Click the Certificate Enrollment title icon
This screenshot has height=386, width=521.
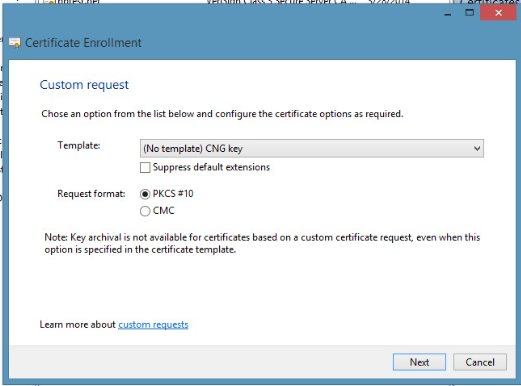click(x=15, y=43)
